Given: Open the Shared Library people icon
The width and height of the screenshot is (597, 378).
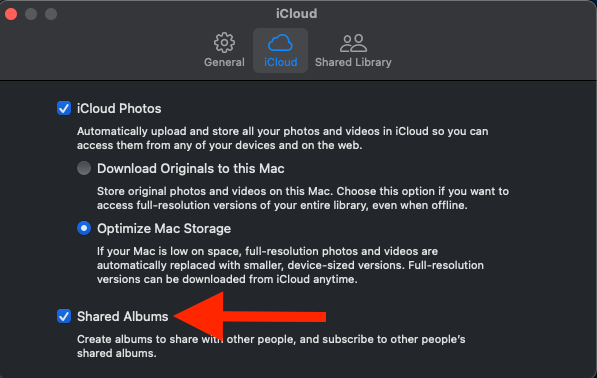Looking at the screenshot, I should (x=353, y=43).
